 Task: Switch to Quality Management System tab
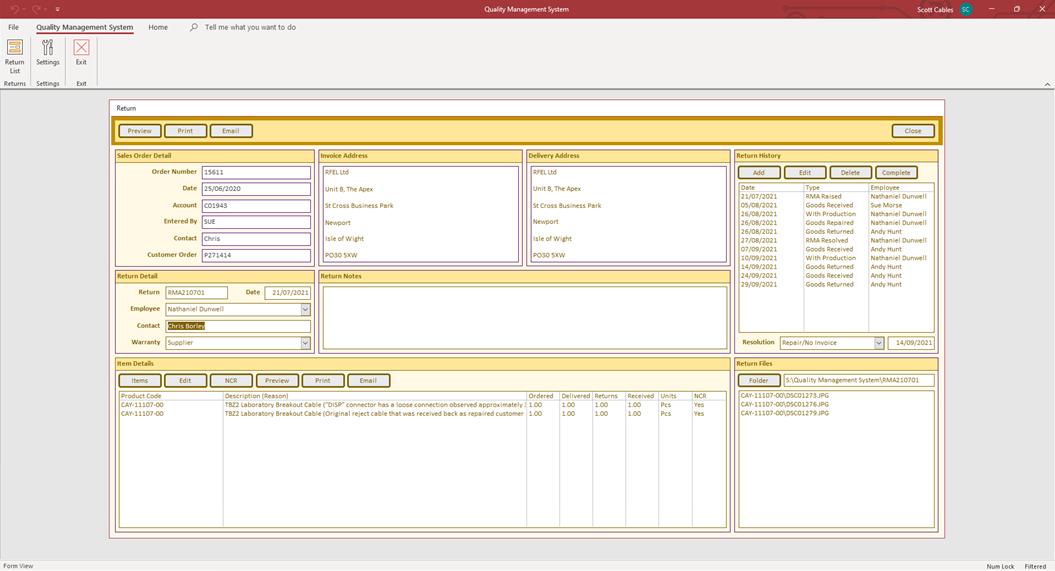(x=85, y=27)
